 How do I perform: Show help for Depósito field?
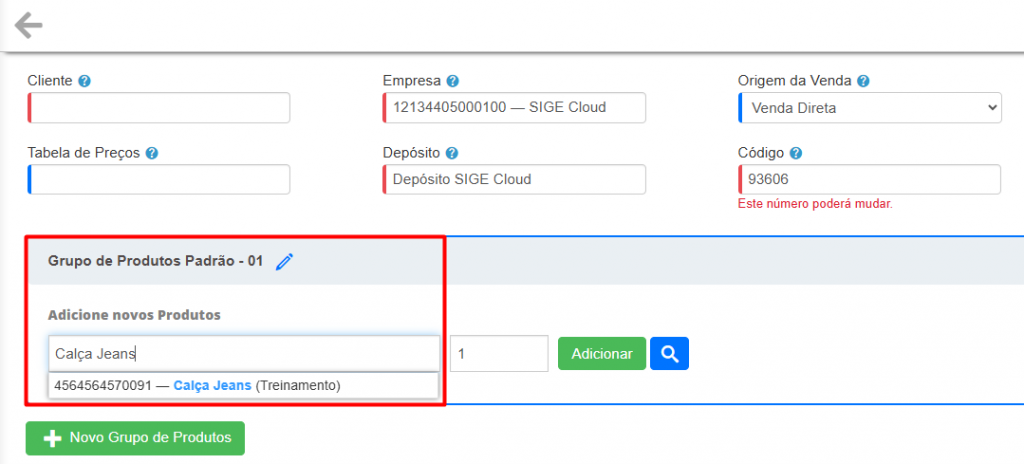click(x=452, y=153)
